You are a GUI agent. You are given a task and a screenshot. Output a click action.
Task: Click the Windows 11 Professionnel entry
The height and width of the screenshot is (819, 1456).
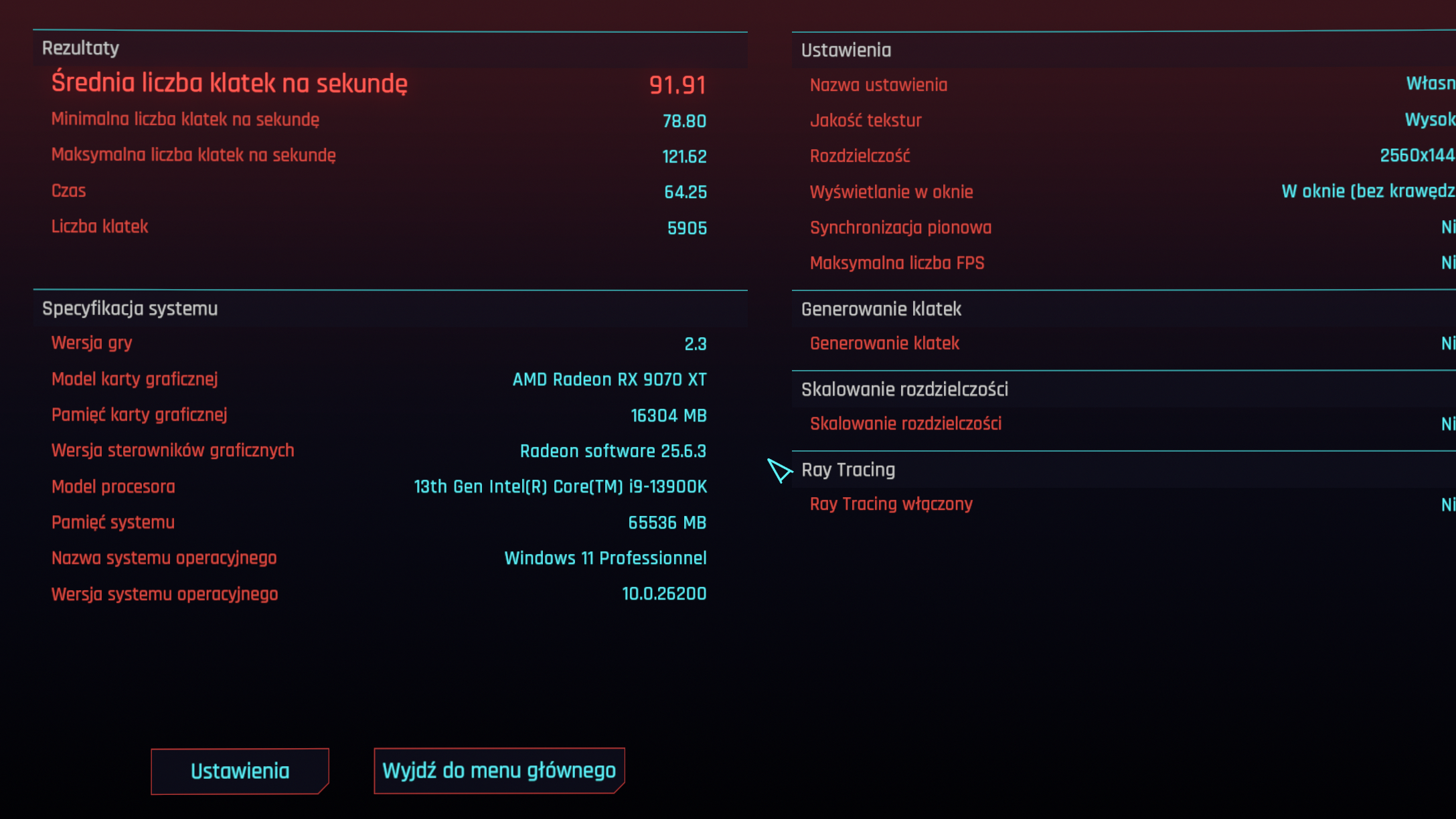pyautogui.click(x=605, y=558)
